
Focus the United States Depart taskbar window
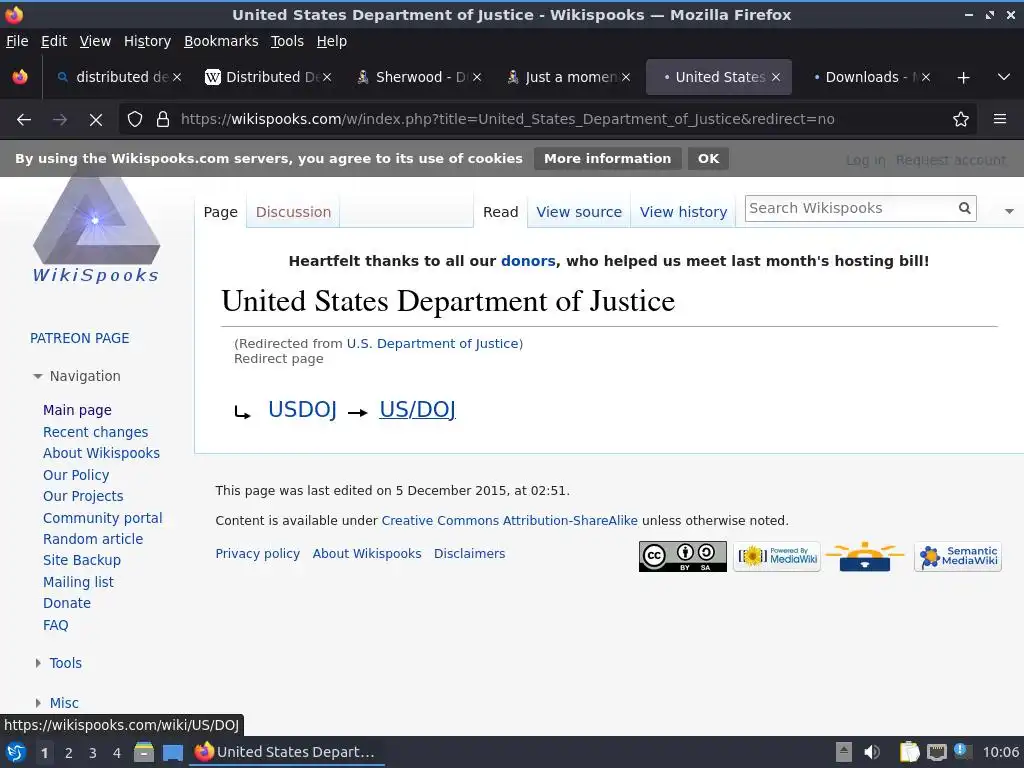coord(287,752)
